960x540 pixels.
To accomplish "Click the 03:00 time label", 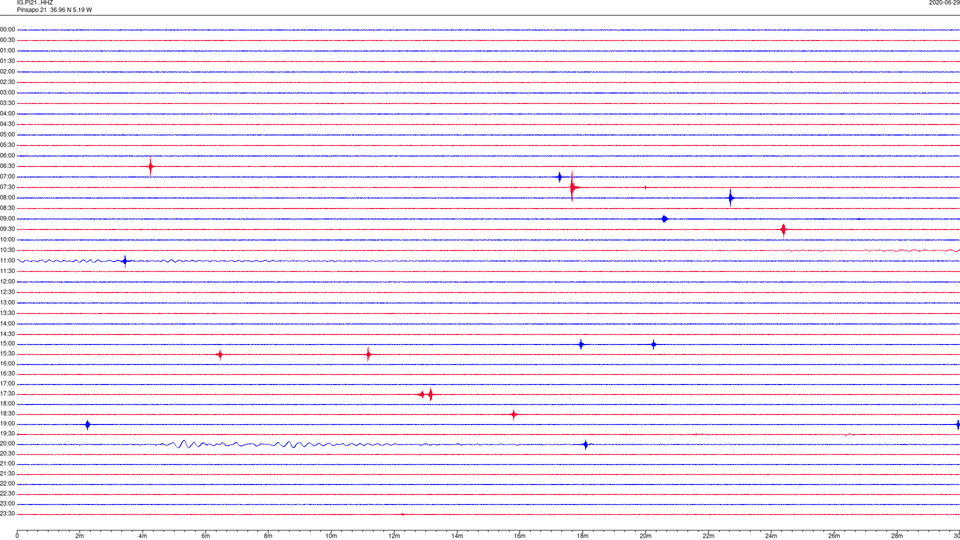I will 7,92.
